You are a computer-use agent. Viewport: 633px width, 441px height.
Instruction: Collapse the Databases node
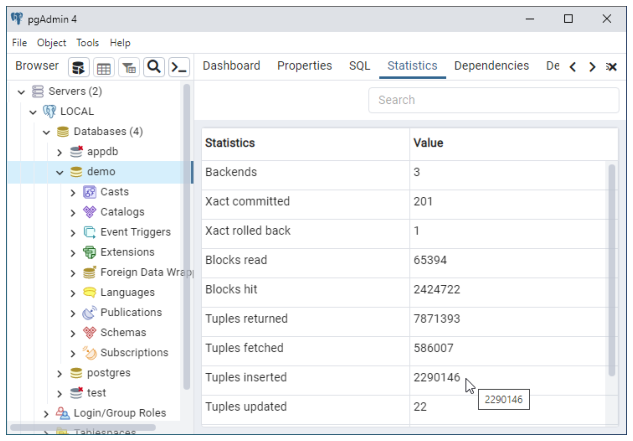(x=46, y=132)
